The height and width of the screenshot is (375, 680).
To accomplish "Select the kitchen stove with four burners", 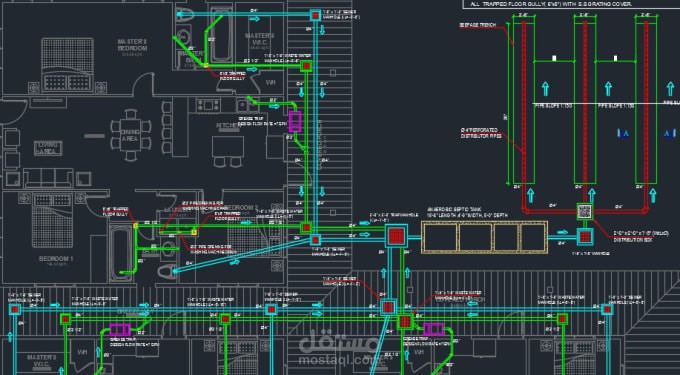I will (x=208, y=105).
